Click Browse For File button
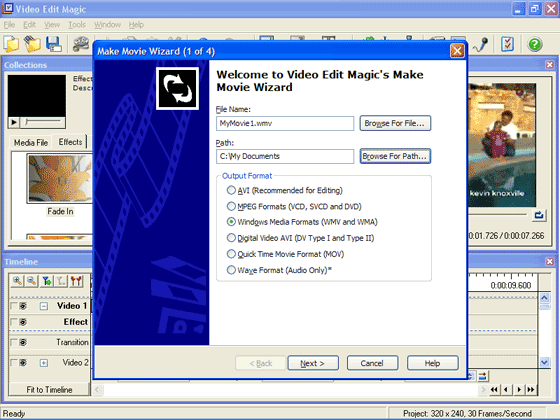The height and width of the screenshot is (420, 560). 395,123
